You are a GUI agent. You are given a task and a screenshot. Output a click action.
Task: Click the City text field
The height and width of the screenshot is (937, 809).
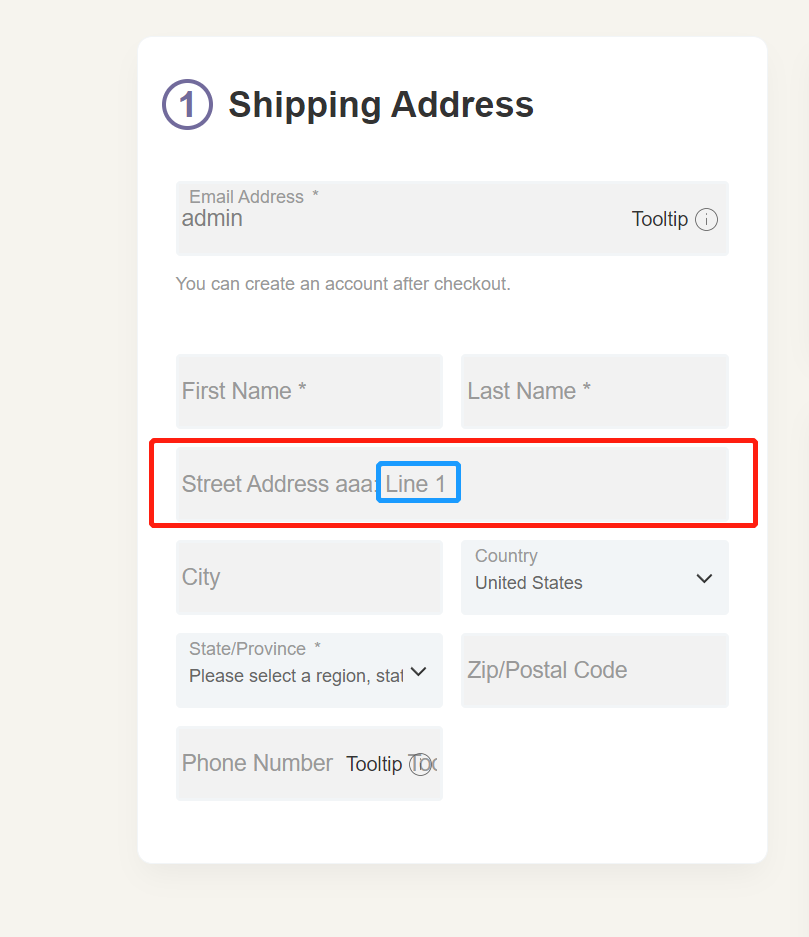pyautogui.click(x=309, y=578)
